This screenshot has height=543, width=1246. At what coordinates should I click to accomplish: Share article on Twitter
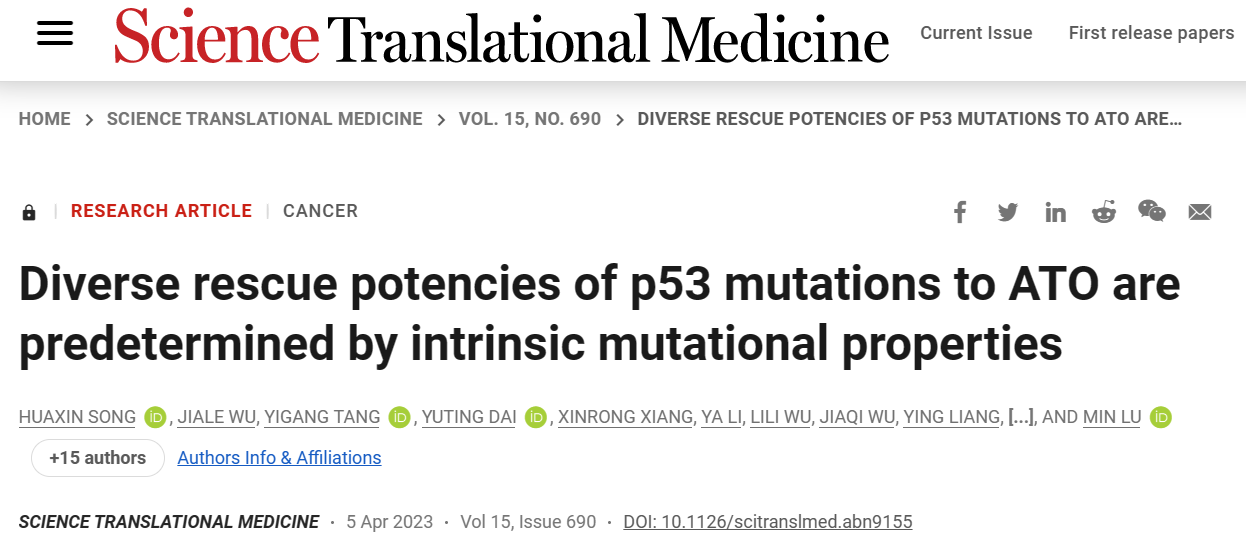1008,212
